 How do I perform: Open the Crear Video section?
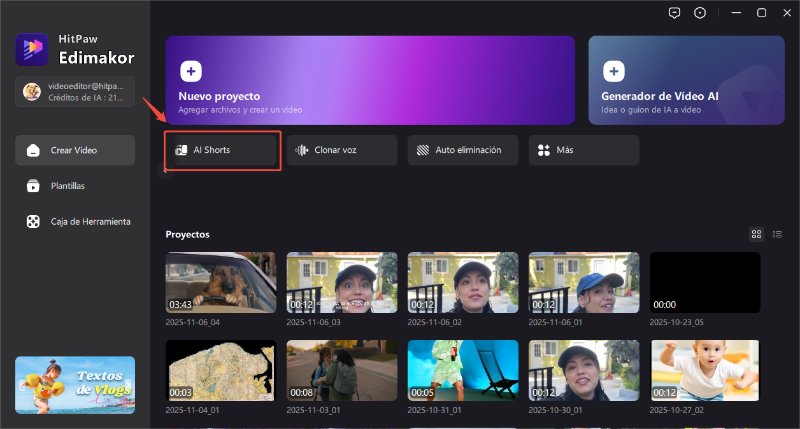point(75,150)
